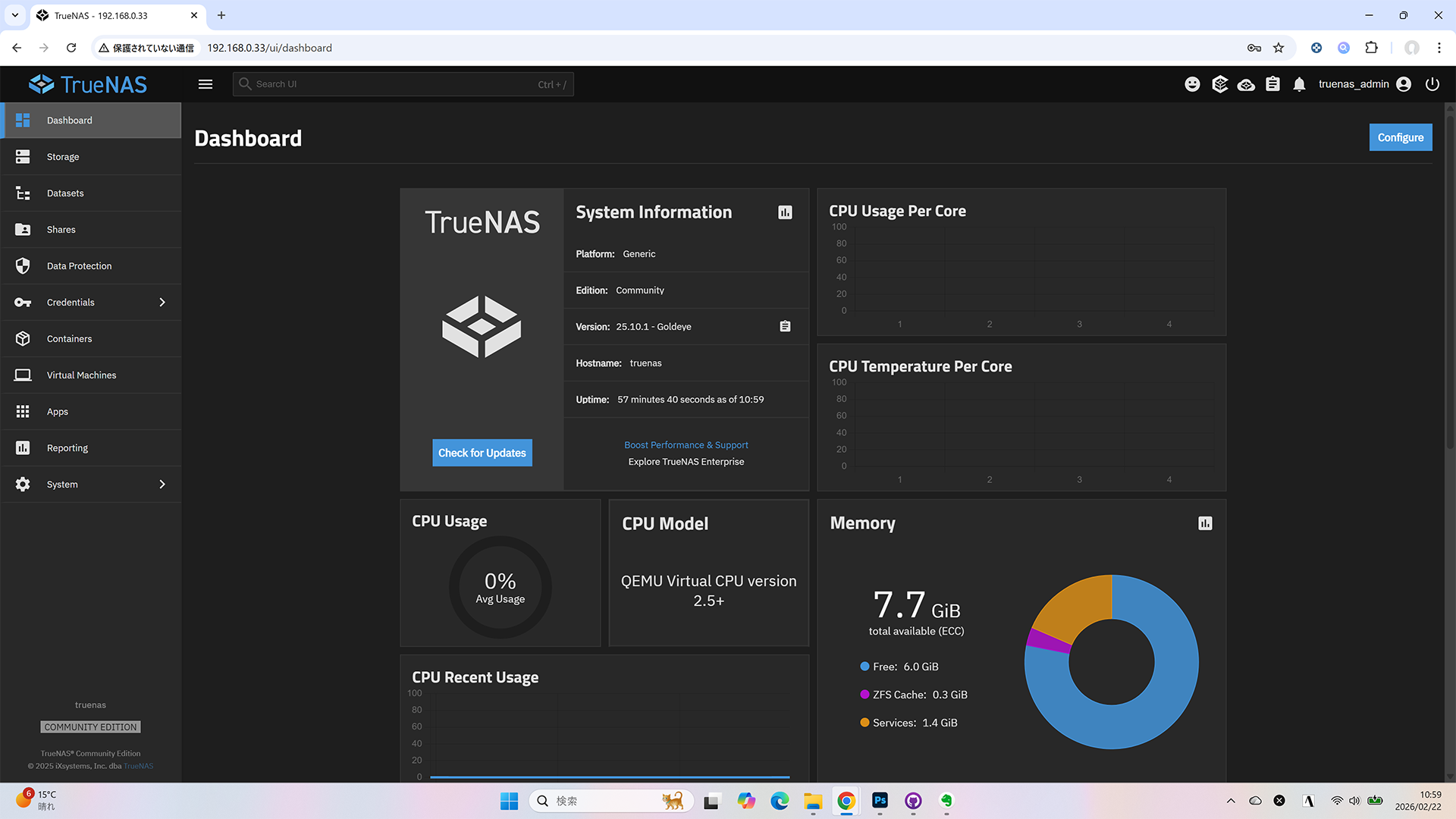Click the feedback smiley face icon
This screenshot has height=819, width=1456.
pos(1192,84)
